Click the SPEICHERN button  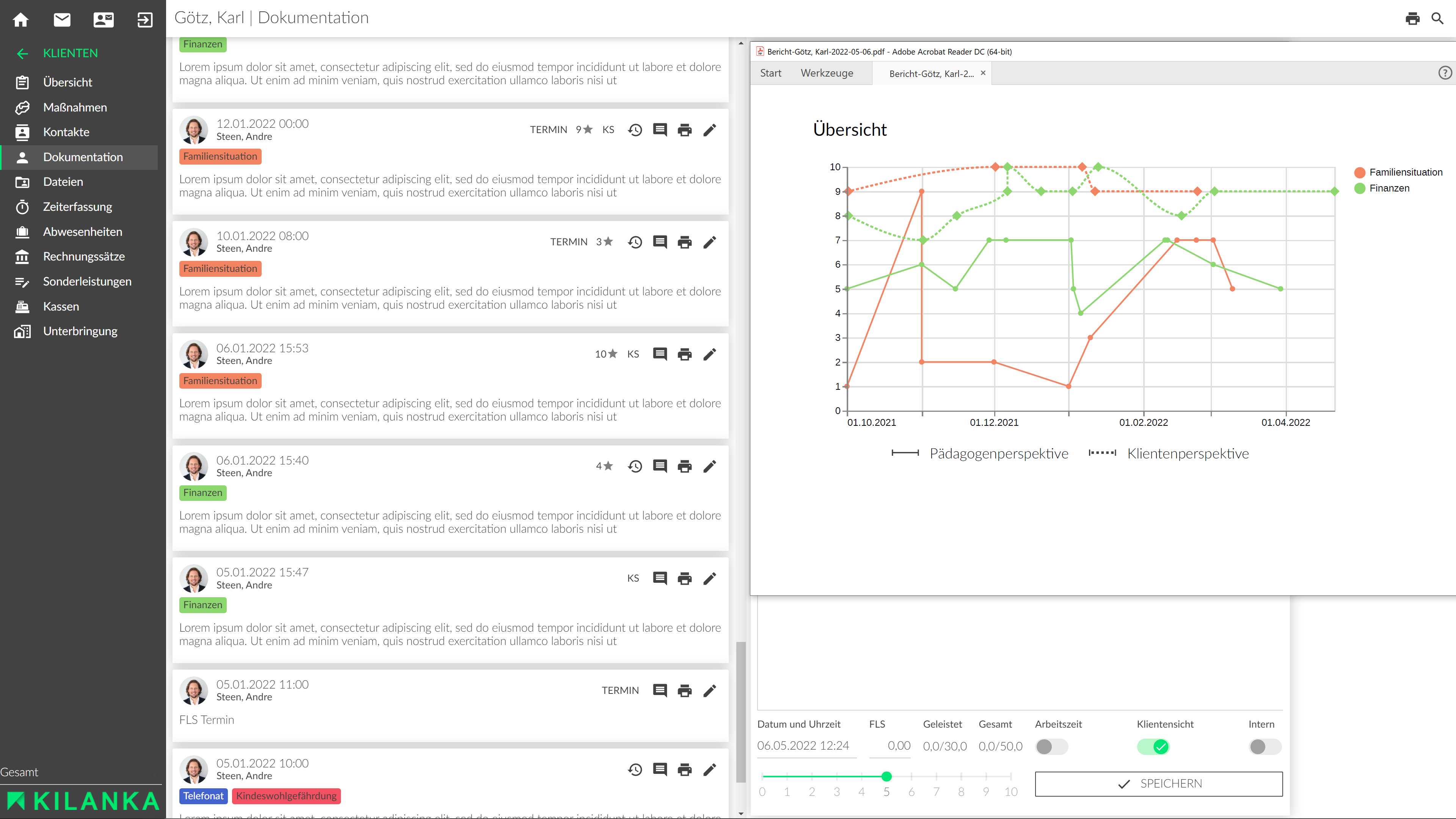(x=1159, y=783)
